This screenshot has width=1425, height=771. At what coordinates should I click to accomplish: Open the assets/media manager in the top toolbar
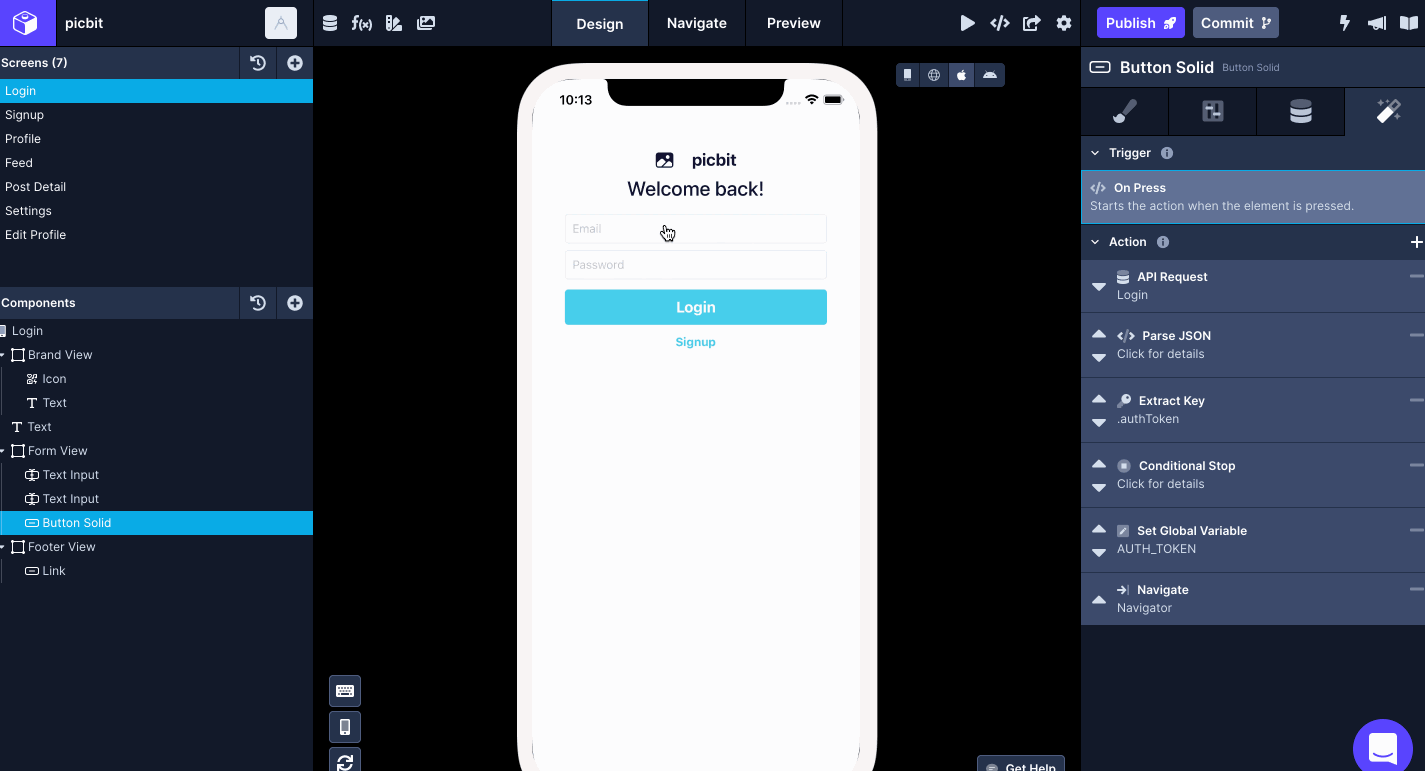[x=425, y=22]
